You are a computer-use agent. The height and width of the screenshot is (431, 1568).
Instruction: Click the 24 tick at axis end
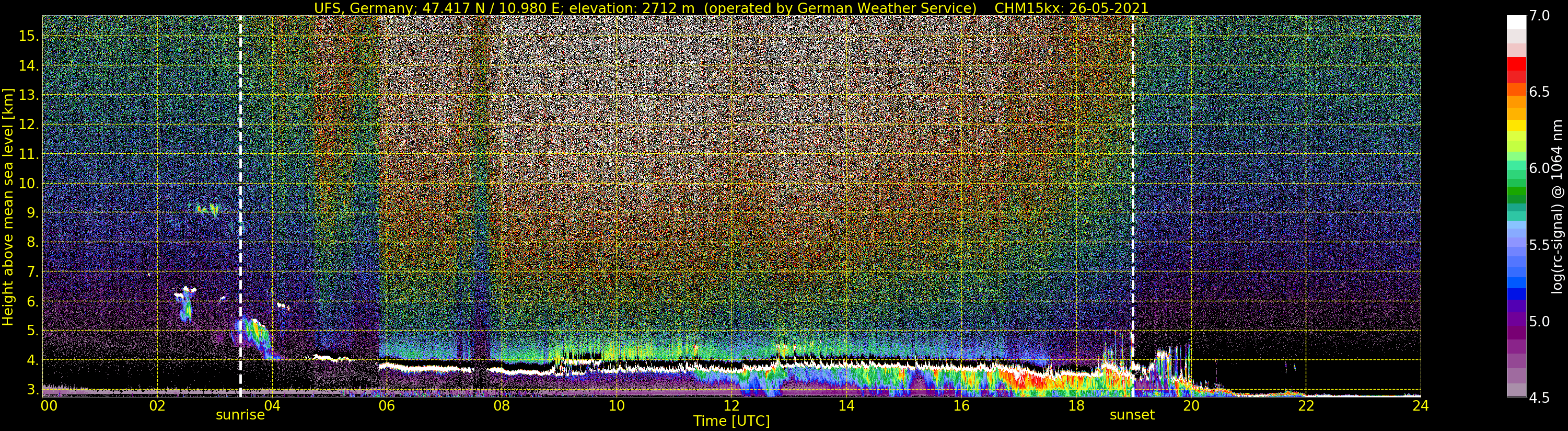(1420, 405)
